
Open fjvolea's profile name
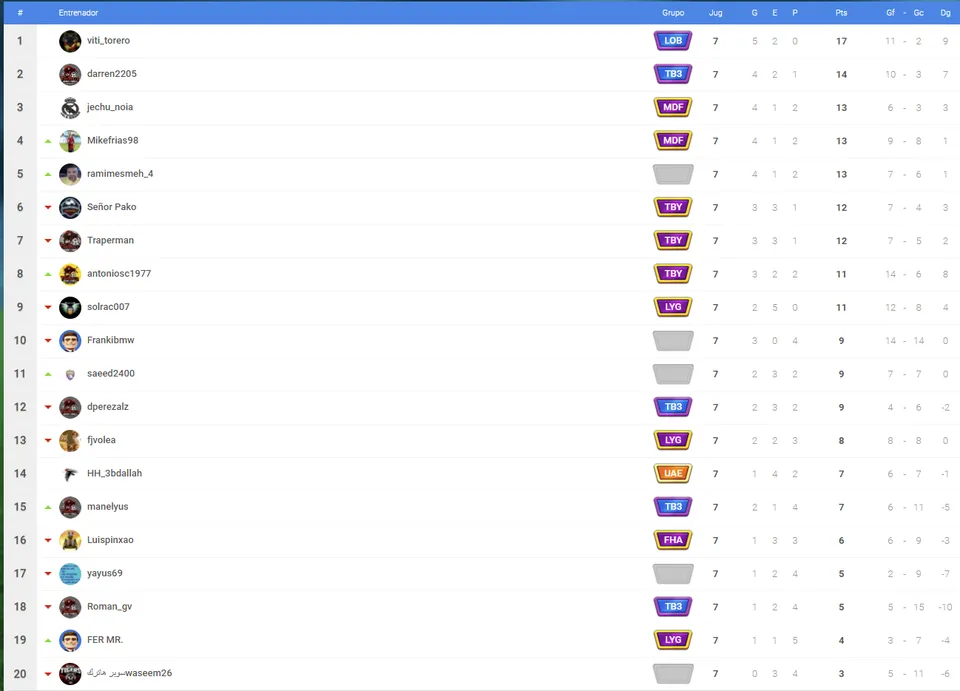coord(101,439)
